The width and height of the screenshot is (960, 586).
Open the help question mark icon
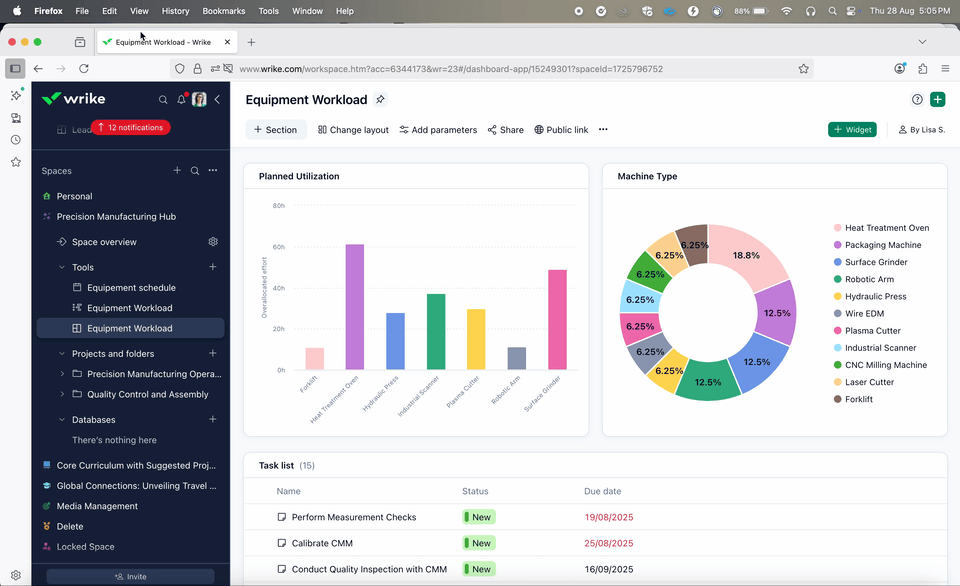[917, 100]
